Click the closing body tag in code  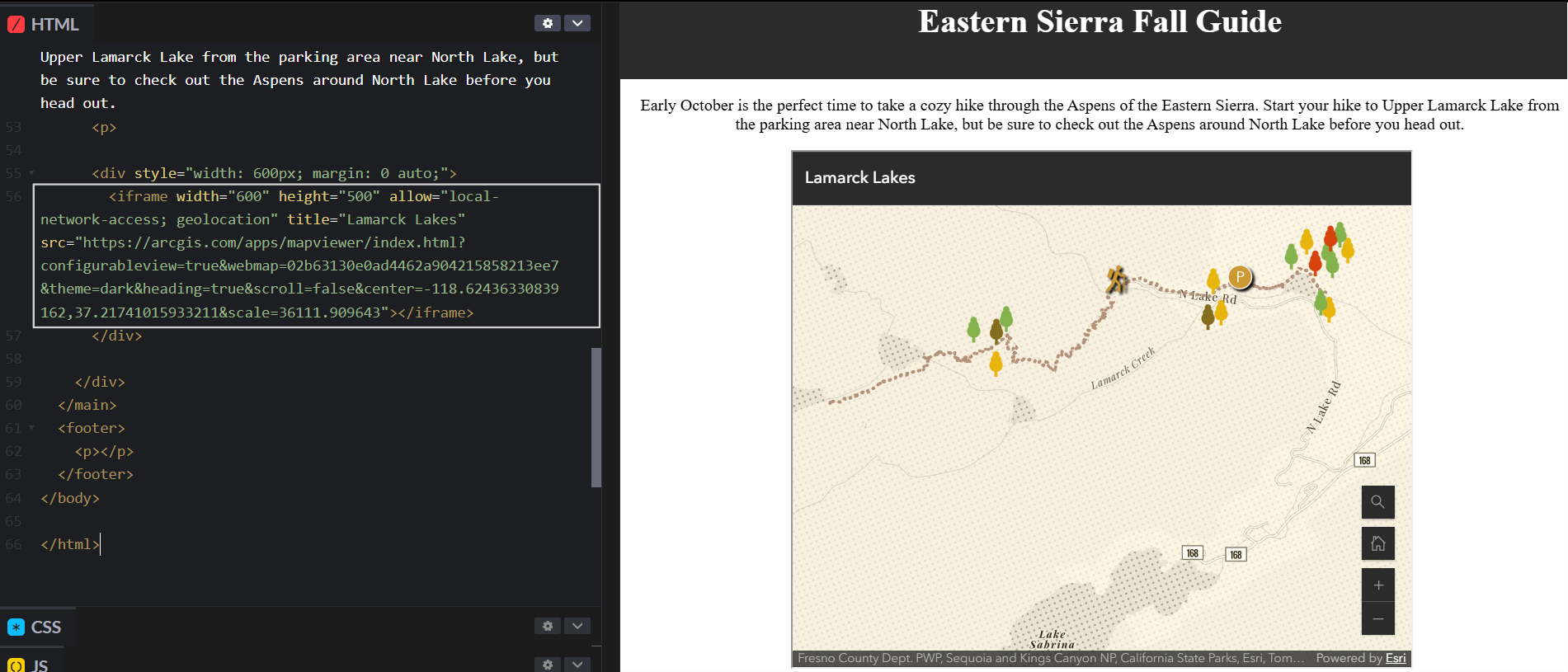click(x=70, y=498)
